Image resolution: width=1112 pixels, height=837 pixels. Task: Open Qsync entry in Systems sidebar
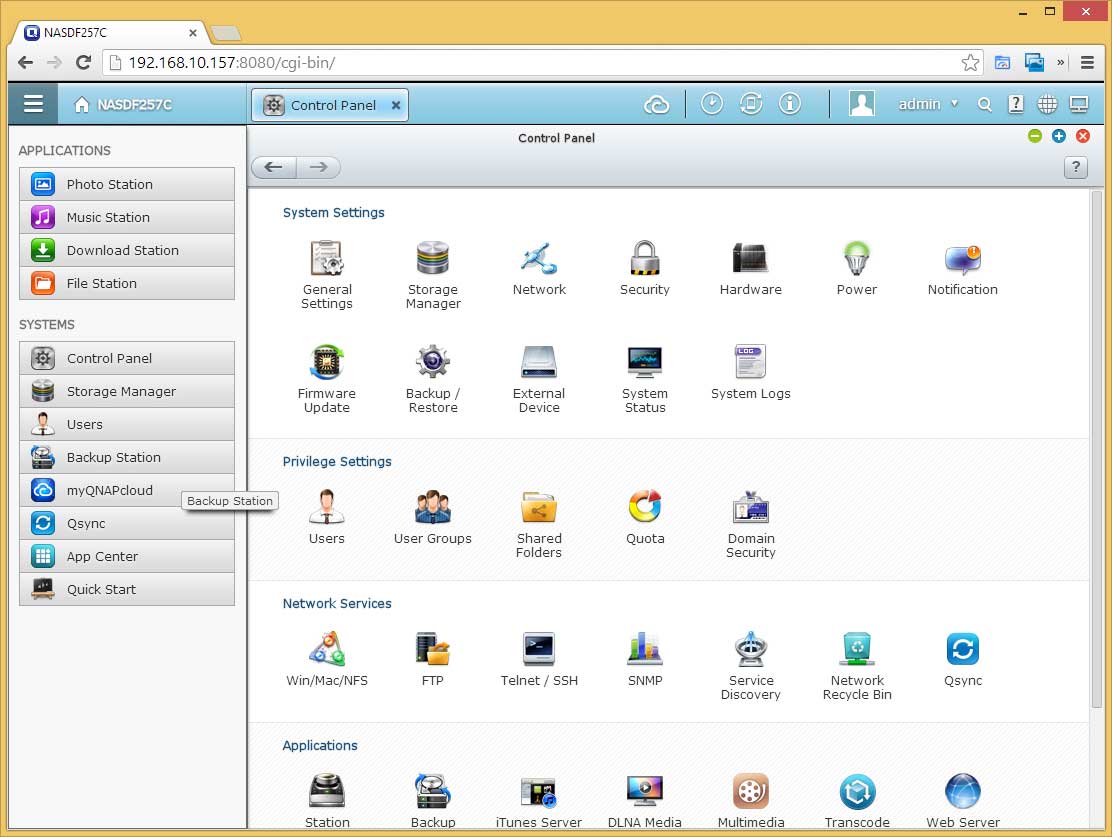(x=127, y=523)
